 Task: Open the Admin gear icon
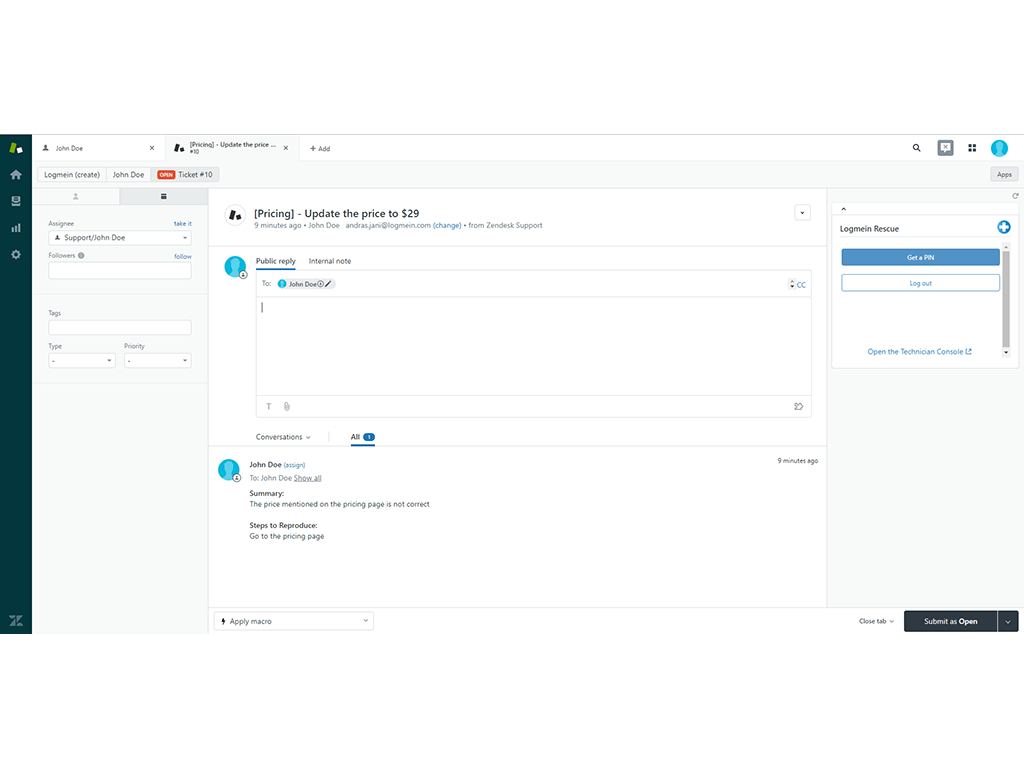pyautogui.click(x=15, y=254)
